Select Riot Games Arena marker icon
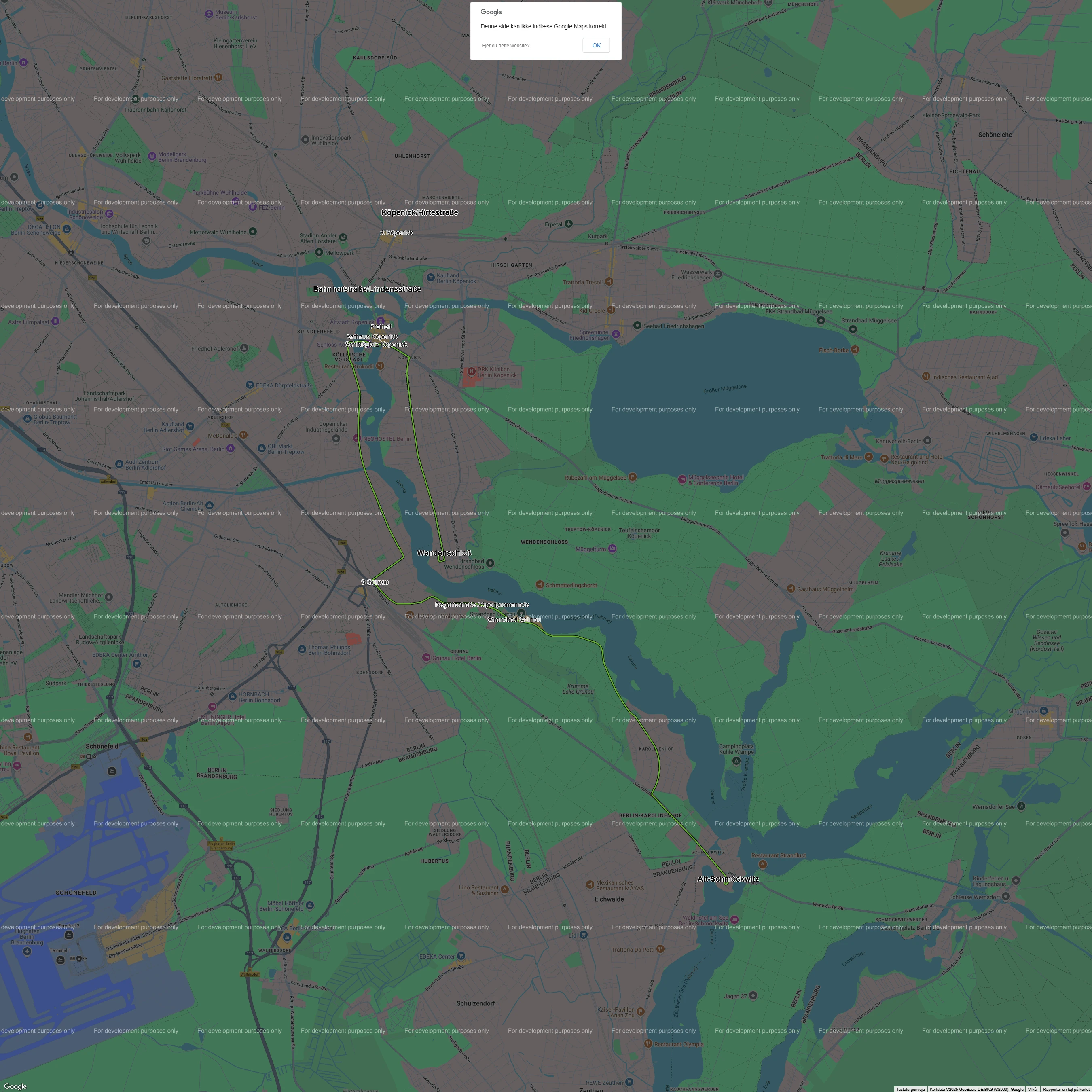The image size is (1092, 1092). tap(231, 449)
